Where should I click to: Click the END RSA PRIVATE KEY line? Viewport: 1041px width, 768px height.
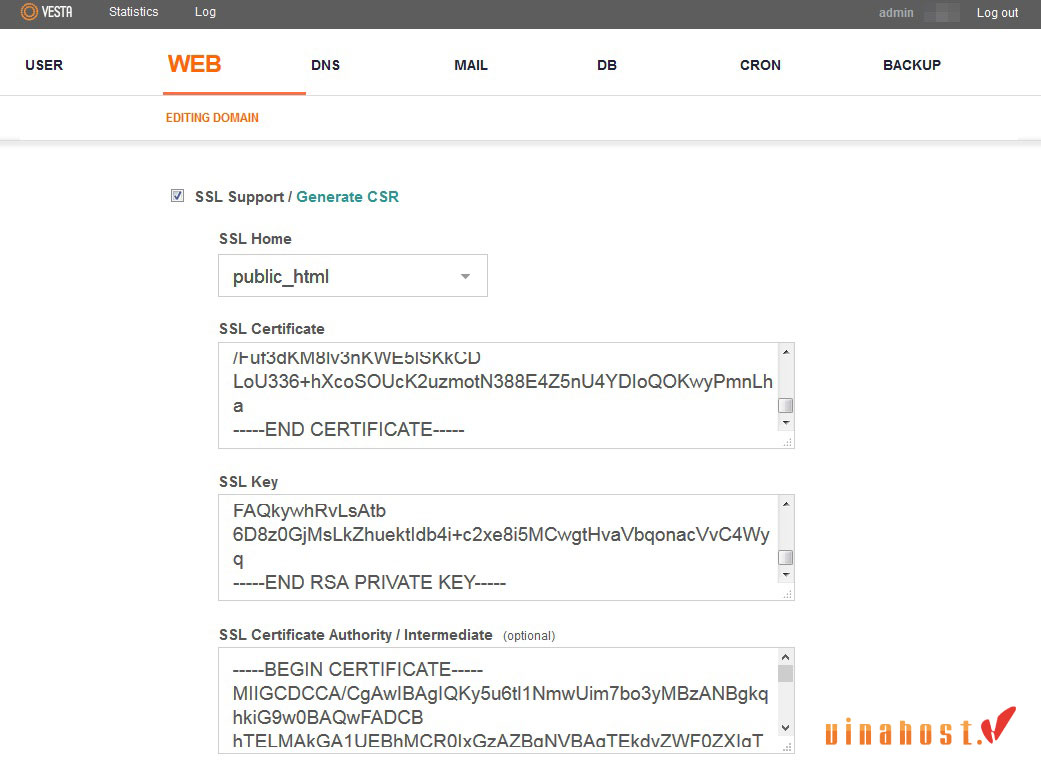point(369,582)
